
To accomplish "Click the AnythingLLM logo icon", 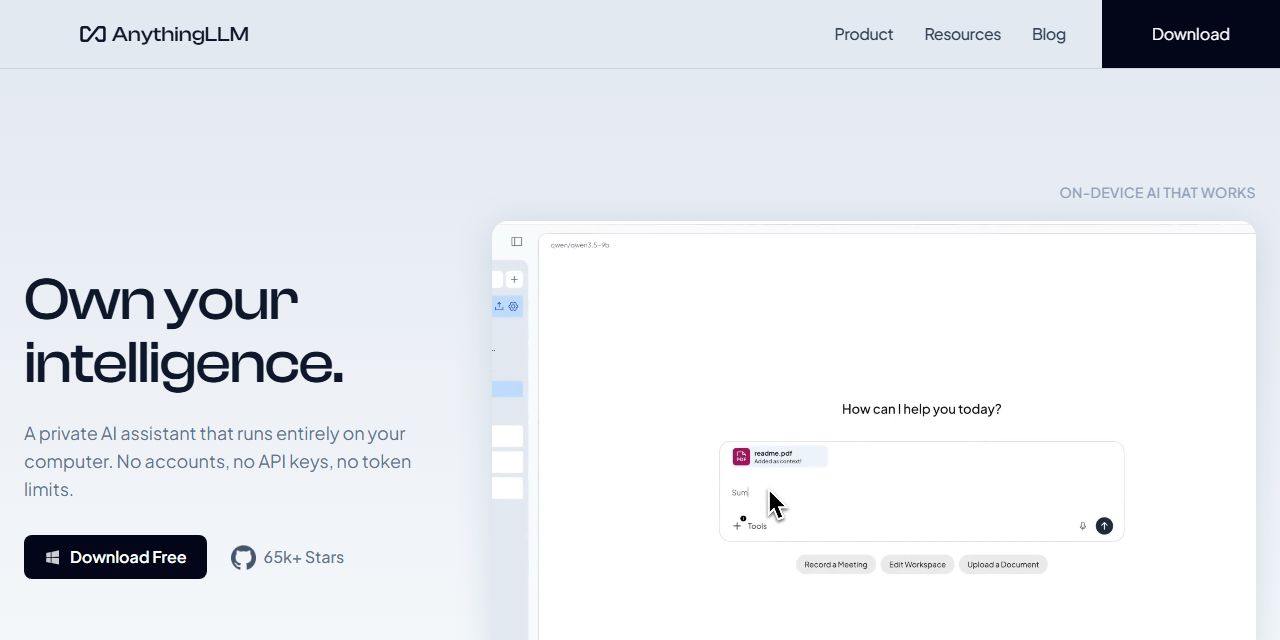I will pos(93,34).
